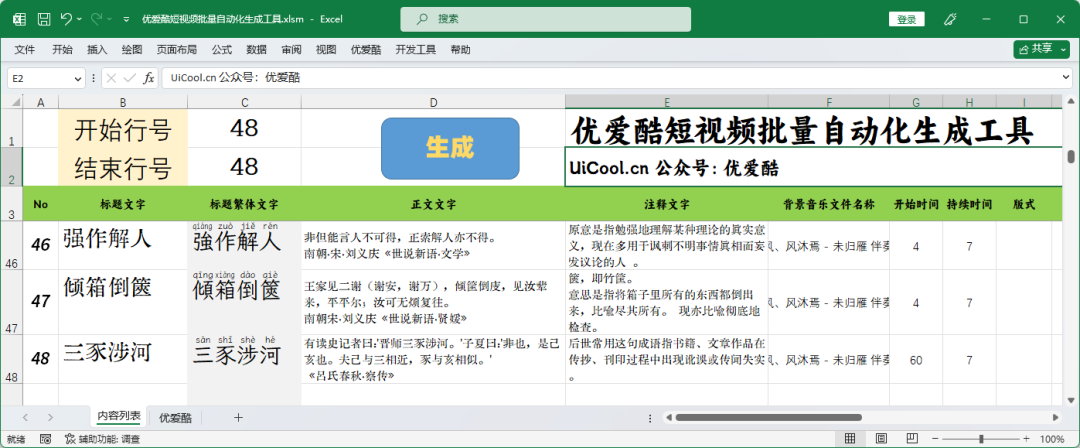Switch to the 开始 ribbon tab
1080x448 pixels.
(62, 50)
